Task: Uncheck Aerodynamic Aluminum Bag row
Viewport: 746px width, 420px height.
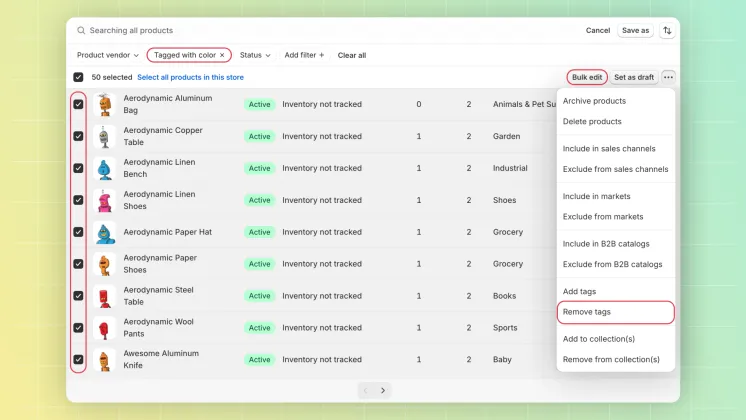Action: coord(79,104)
